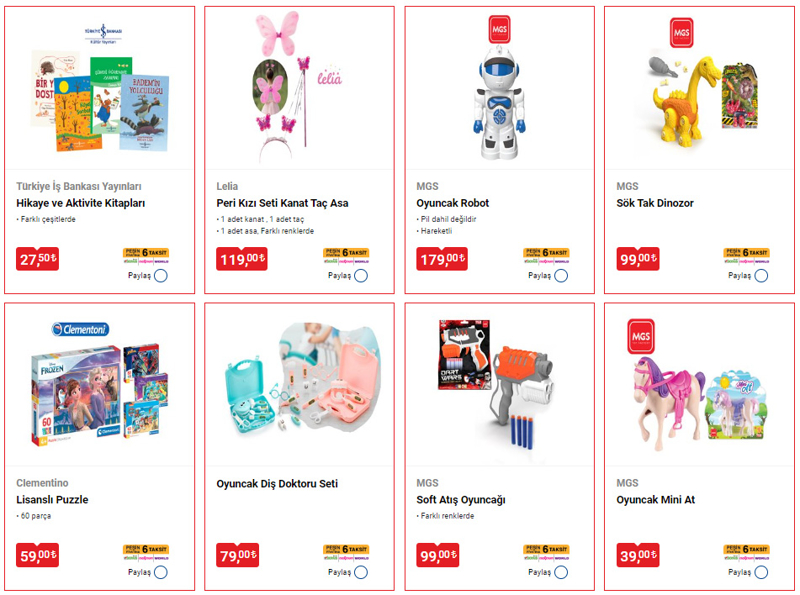This screenshot has height=595, width=800.
Task: Open the Sök Tak Dinozor product title
Action: [x=655, y=203]
